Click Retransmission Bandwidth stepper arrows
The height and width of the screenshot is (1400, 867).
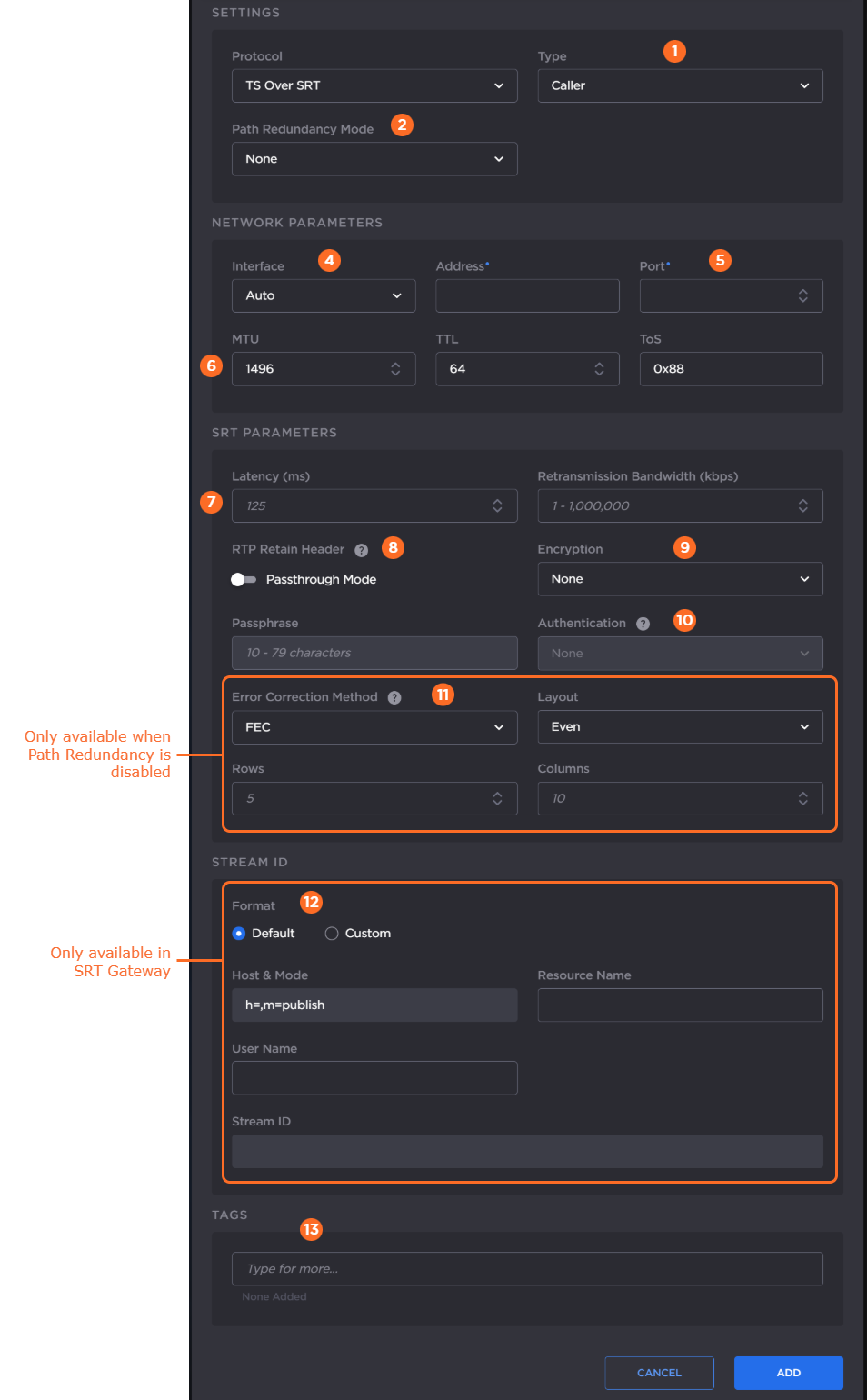pyautogui.click(x=802, y=506)
